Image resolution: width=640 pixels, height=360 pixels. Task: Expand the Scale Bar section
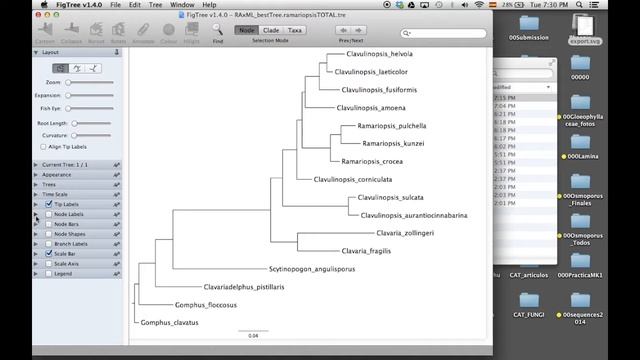click(36, 254)
